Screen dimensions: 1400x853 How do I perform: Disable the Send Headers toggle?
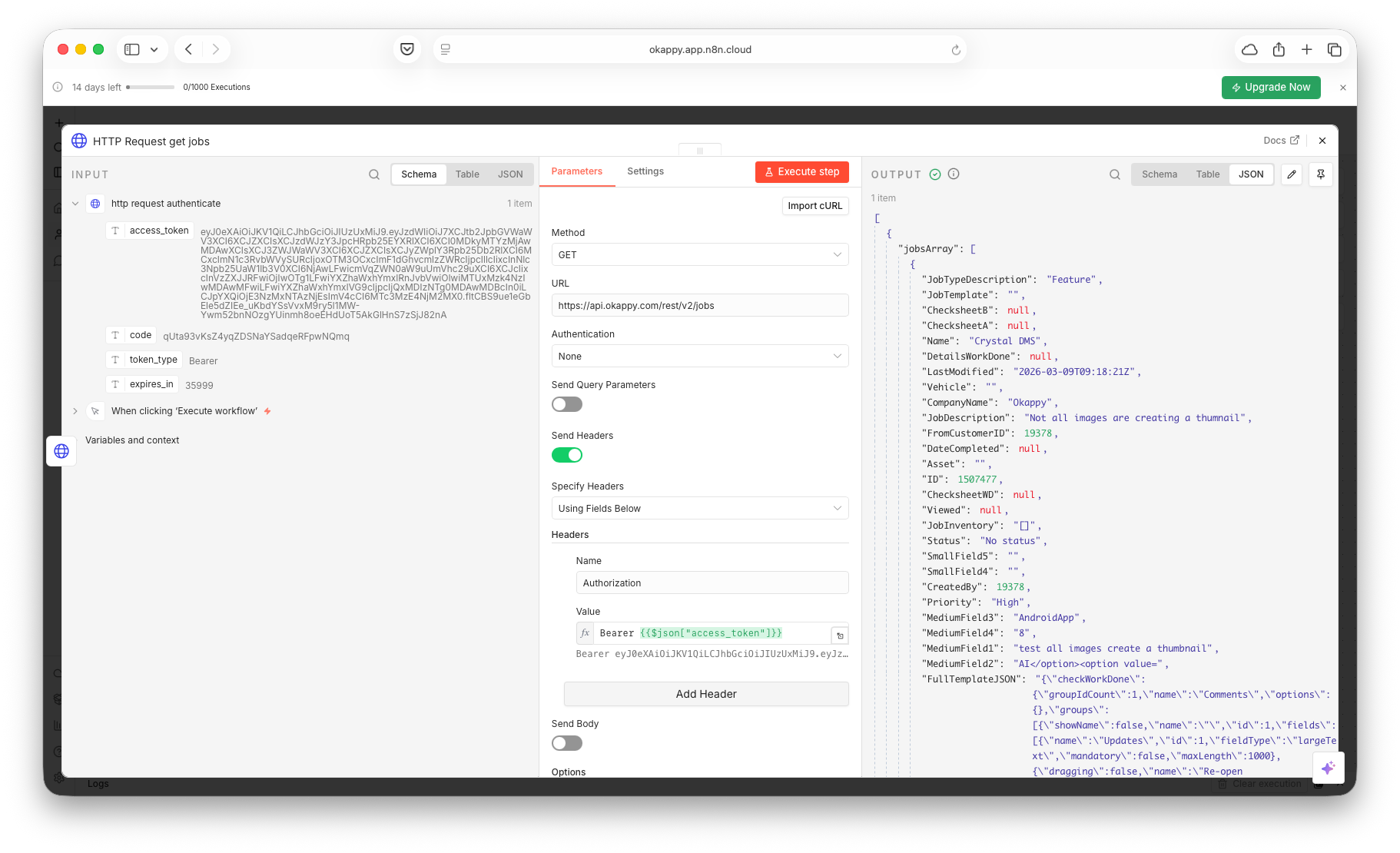pos(567,455)
